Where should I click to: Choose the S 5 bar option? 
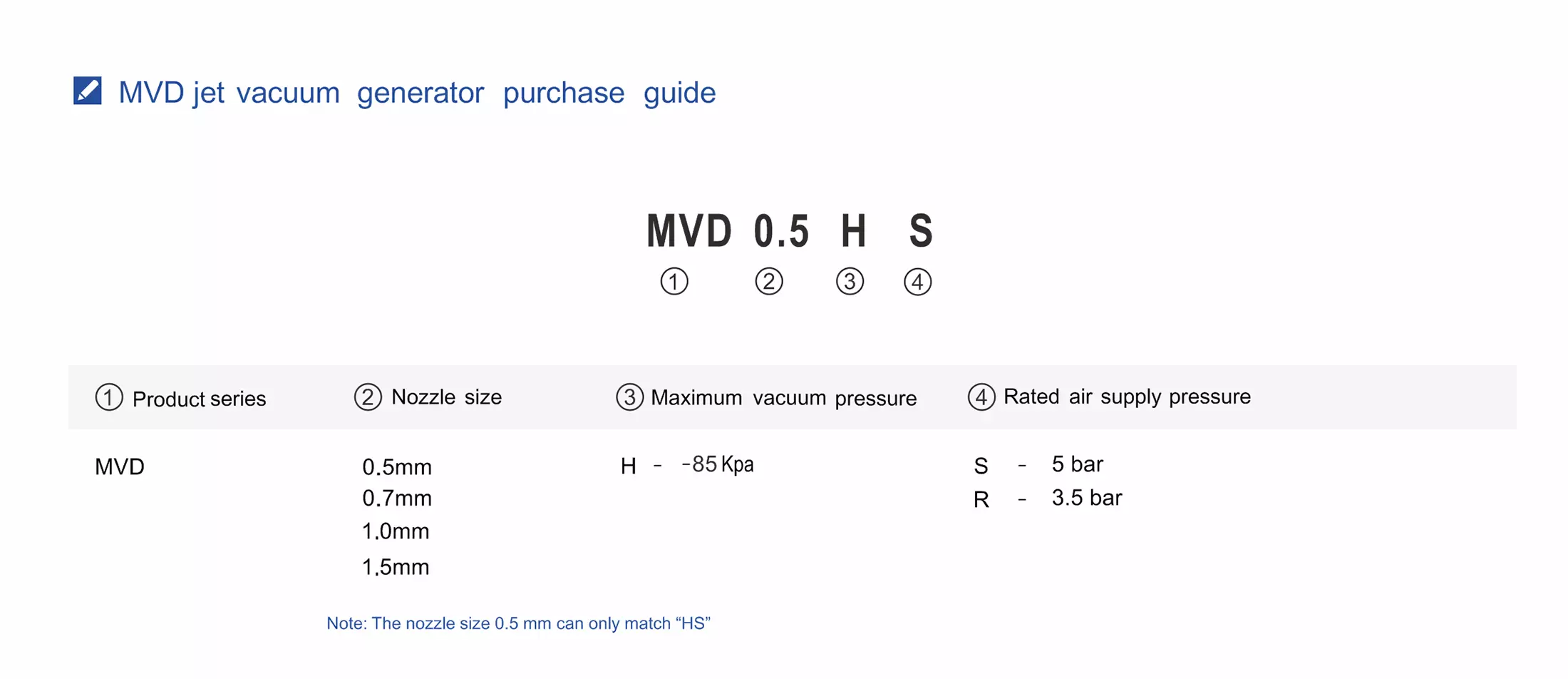(x=1038, y=465)
